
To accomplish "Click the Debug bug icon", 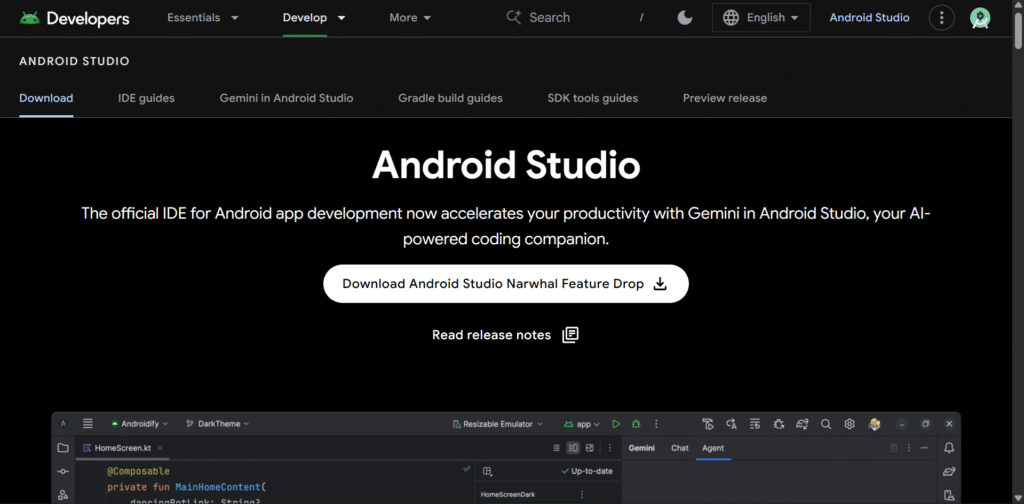I will 636,424.
